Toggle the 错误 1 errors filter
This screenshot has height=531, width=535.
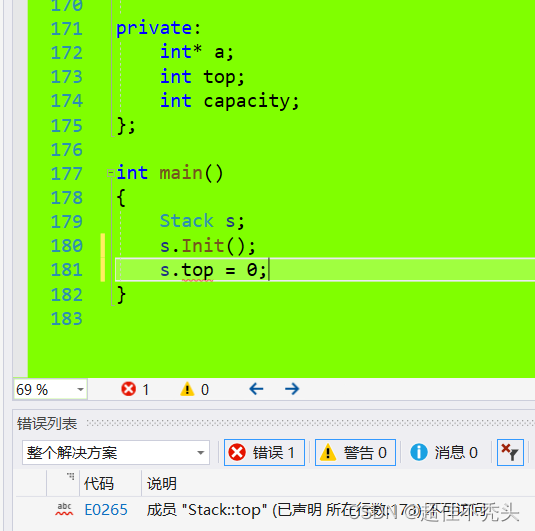[264, 453]
